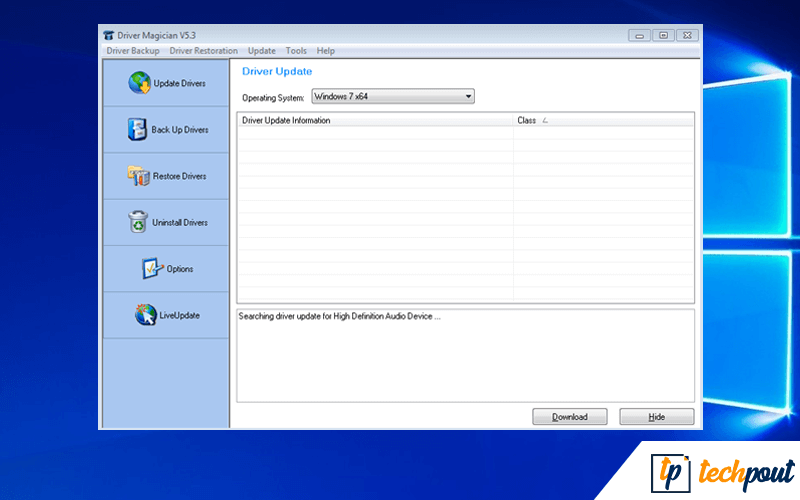Click the Driver Update Information column header

click(x=375, y=120)
